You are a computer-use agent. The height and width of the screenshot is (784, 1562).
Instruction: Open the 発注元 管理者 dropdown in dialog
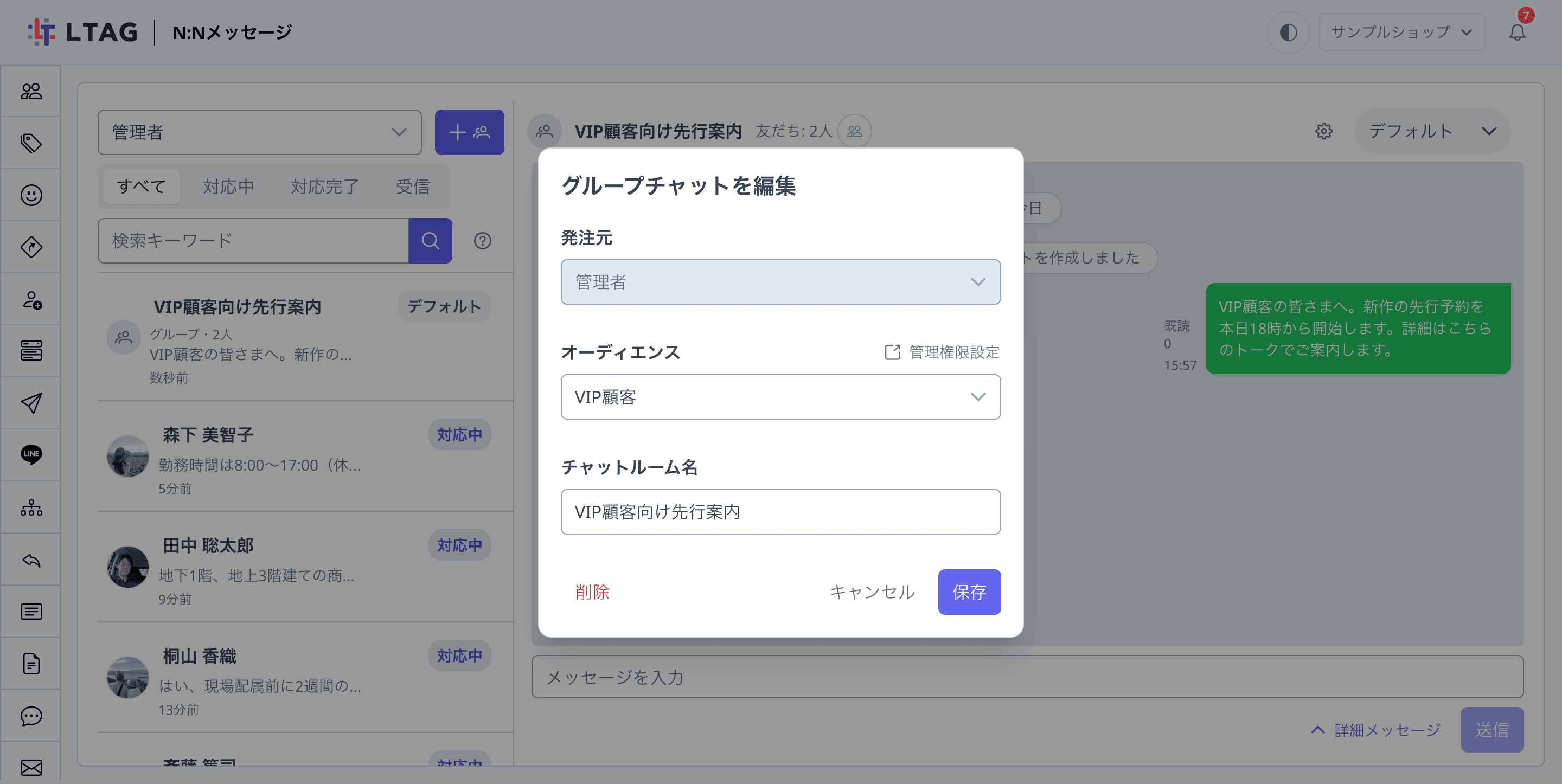click(x=780, y=282)
